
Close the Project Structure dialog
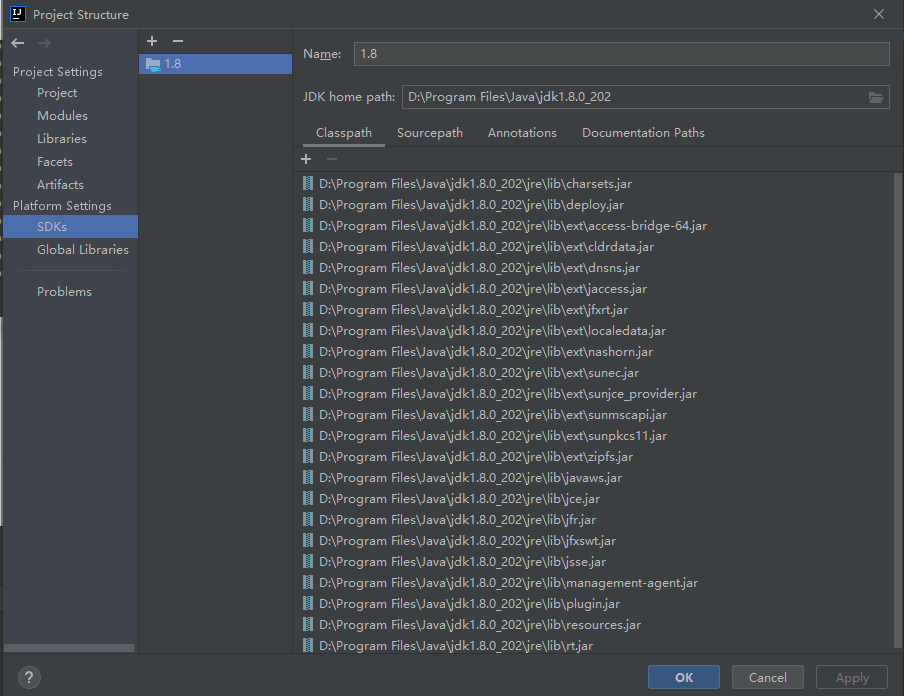click(879, 14)
